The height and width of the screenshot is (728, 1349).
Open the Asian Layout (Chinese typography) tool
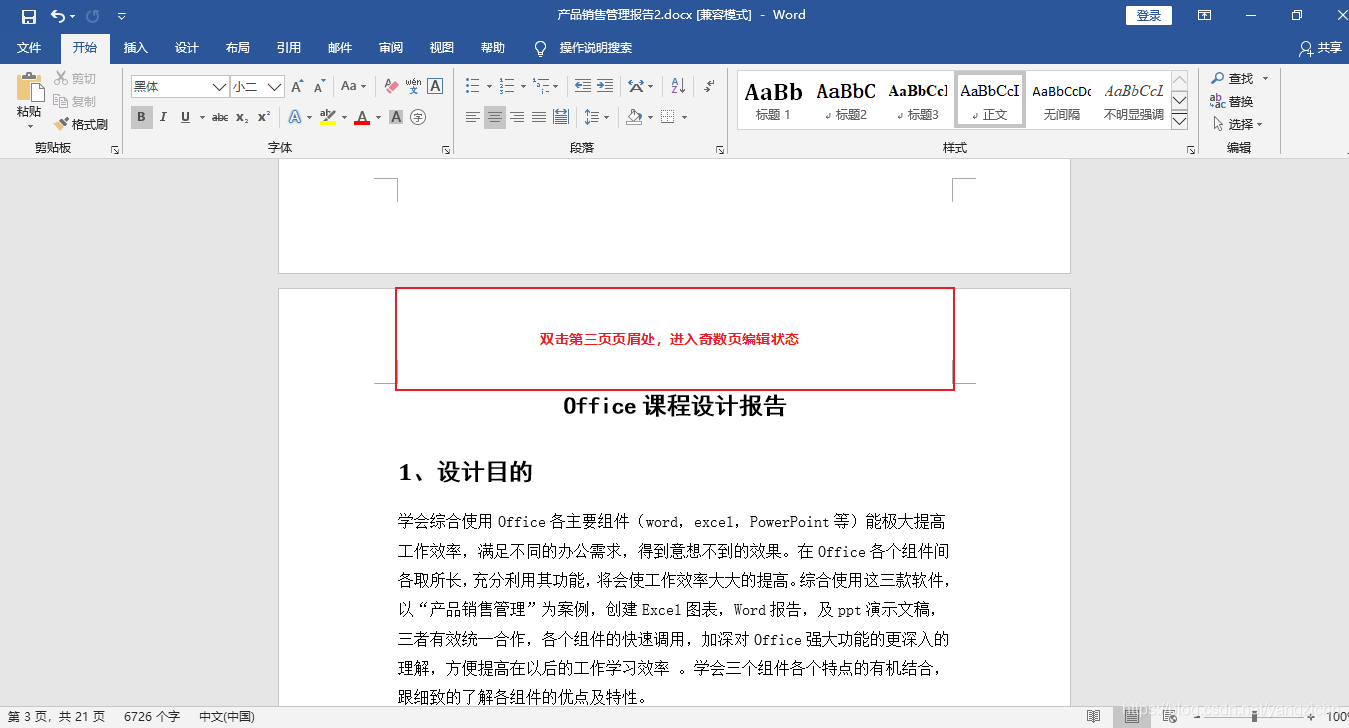(x=636, y=87)
